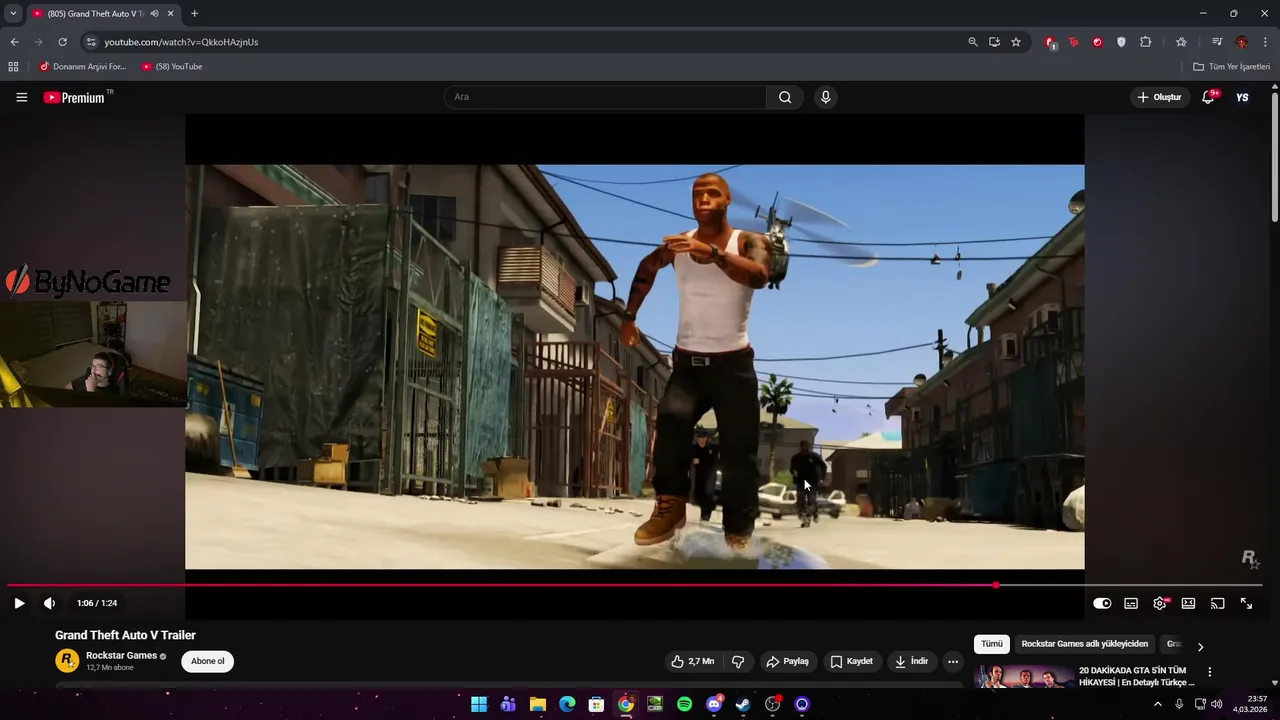Open the (58) YouTube bookmark
This screenshot has height=720, width=1280.
click(x=172, y=67)
